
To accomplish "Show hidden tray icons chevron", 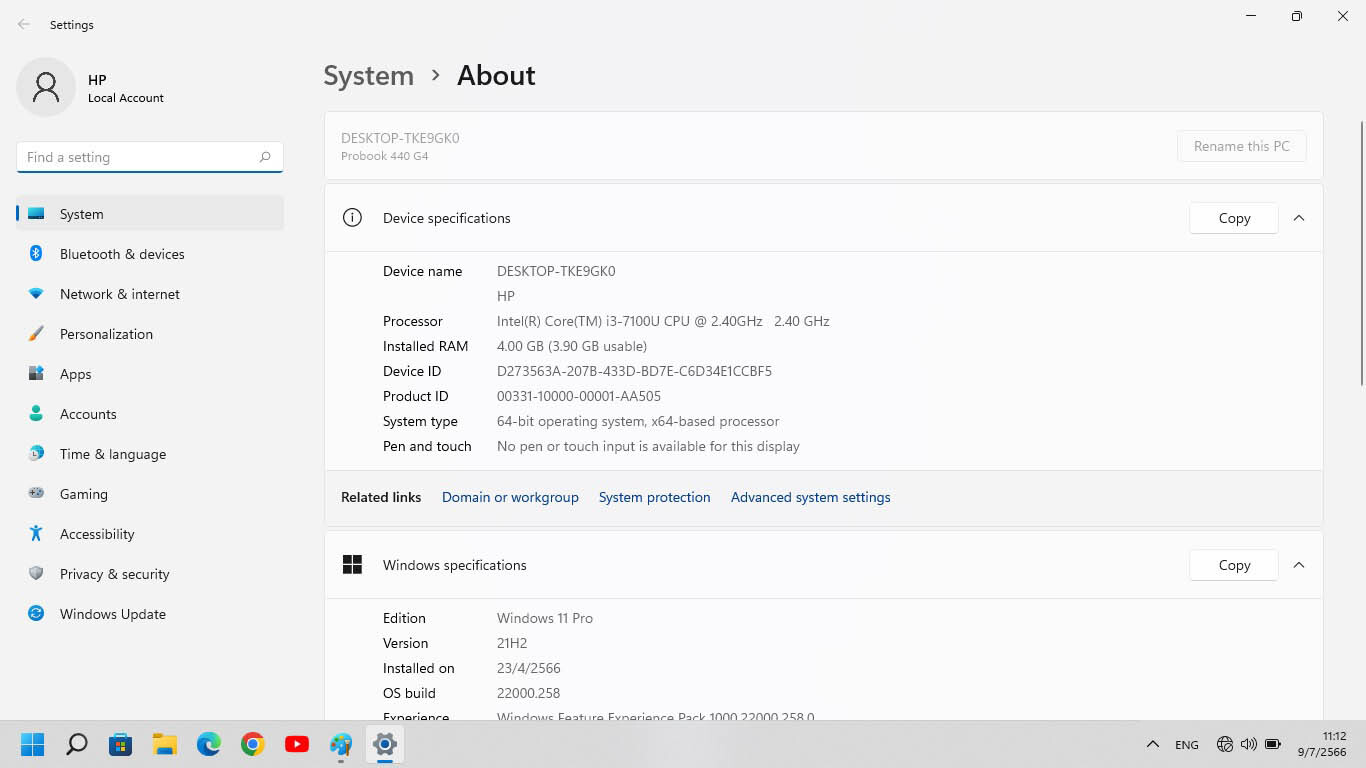I will tap(1153, 744).
